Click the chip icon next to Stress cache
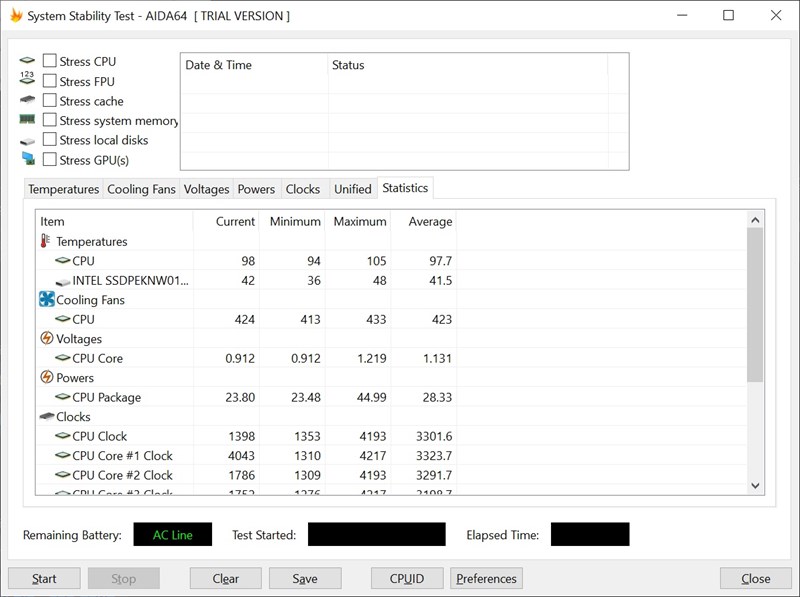The height and width of the screenshot is (597, 800). (x=27, y=100)
